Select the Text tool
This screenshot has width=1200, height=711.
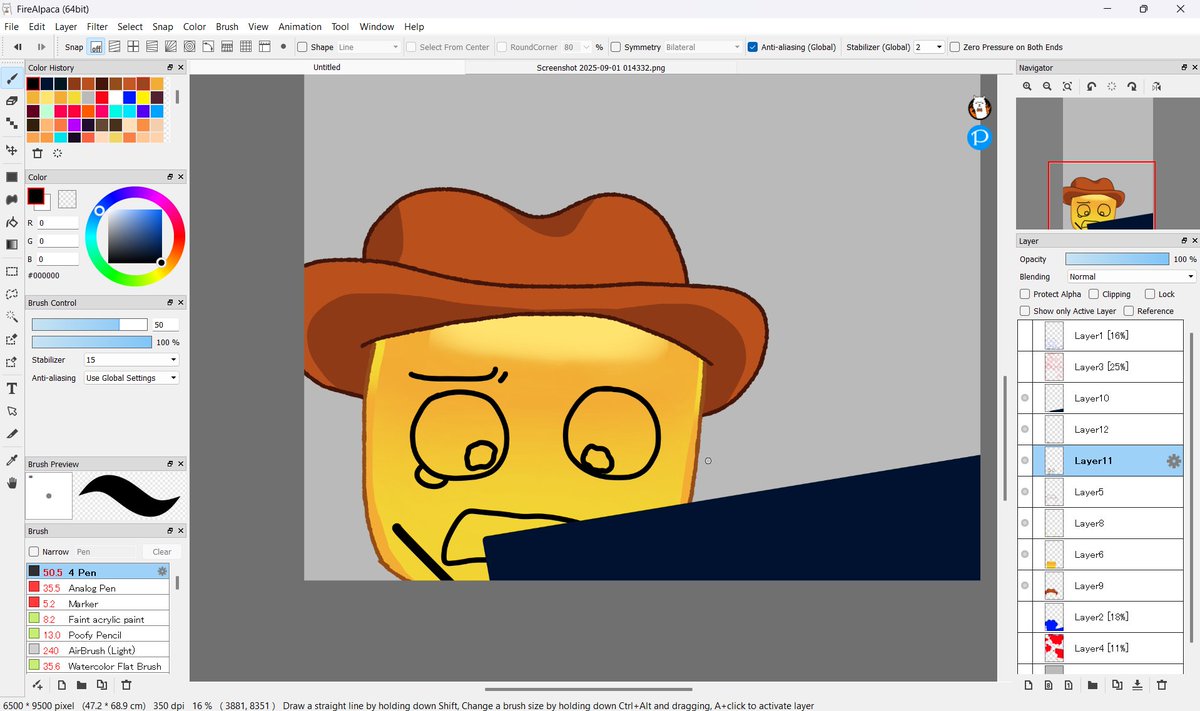pos(12,388)
